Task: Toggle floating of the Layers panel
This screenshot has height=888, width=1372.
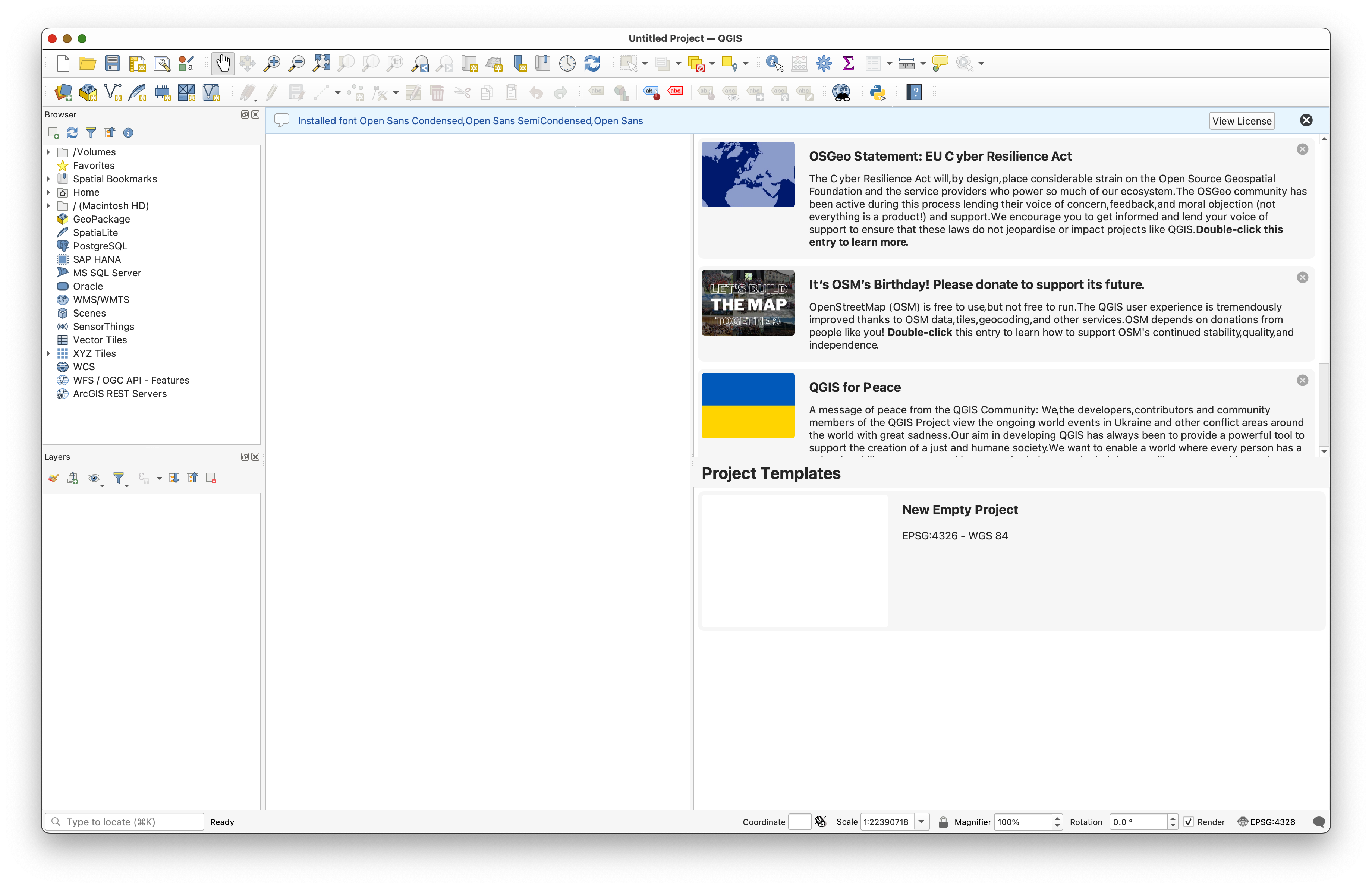Action: [245, 457]
